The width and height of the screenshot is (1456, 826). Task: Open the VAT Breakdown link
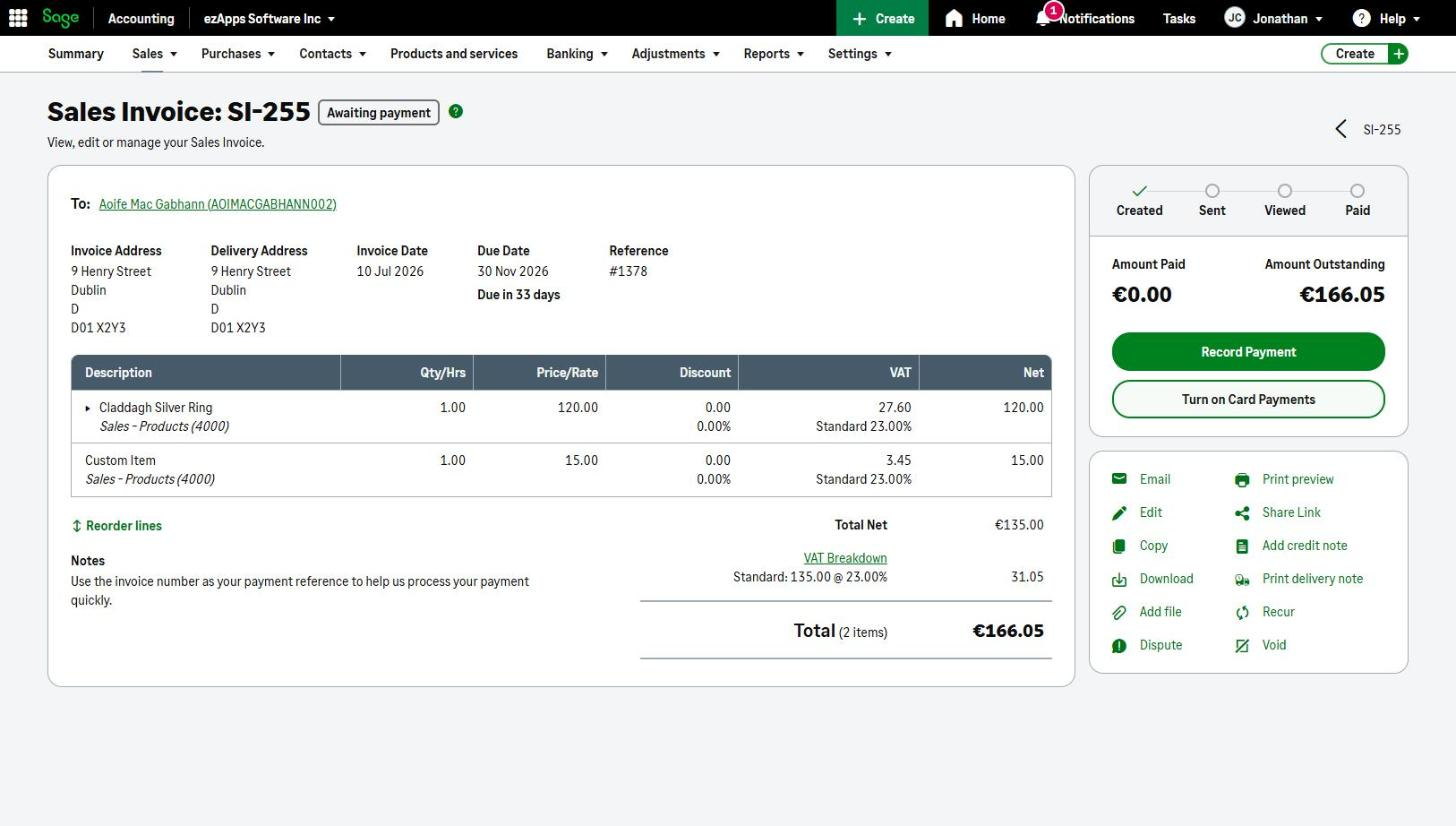845,558
